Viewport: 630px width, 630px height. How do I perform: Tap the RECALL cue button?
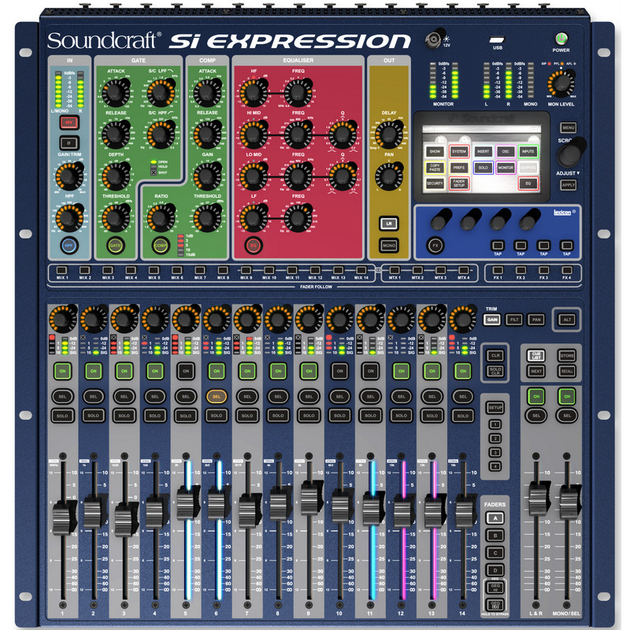click(x=567, y=371)
